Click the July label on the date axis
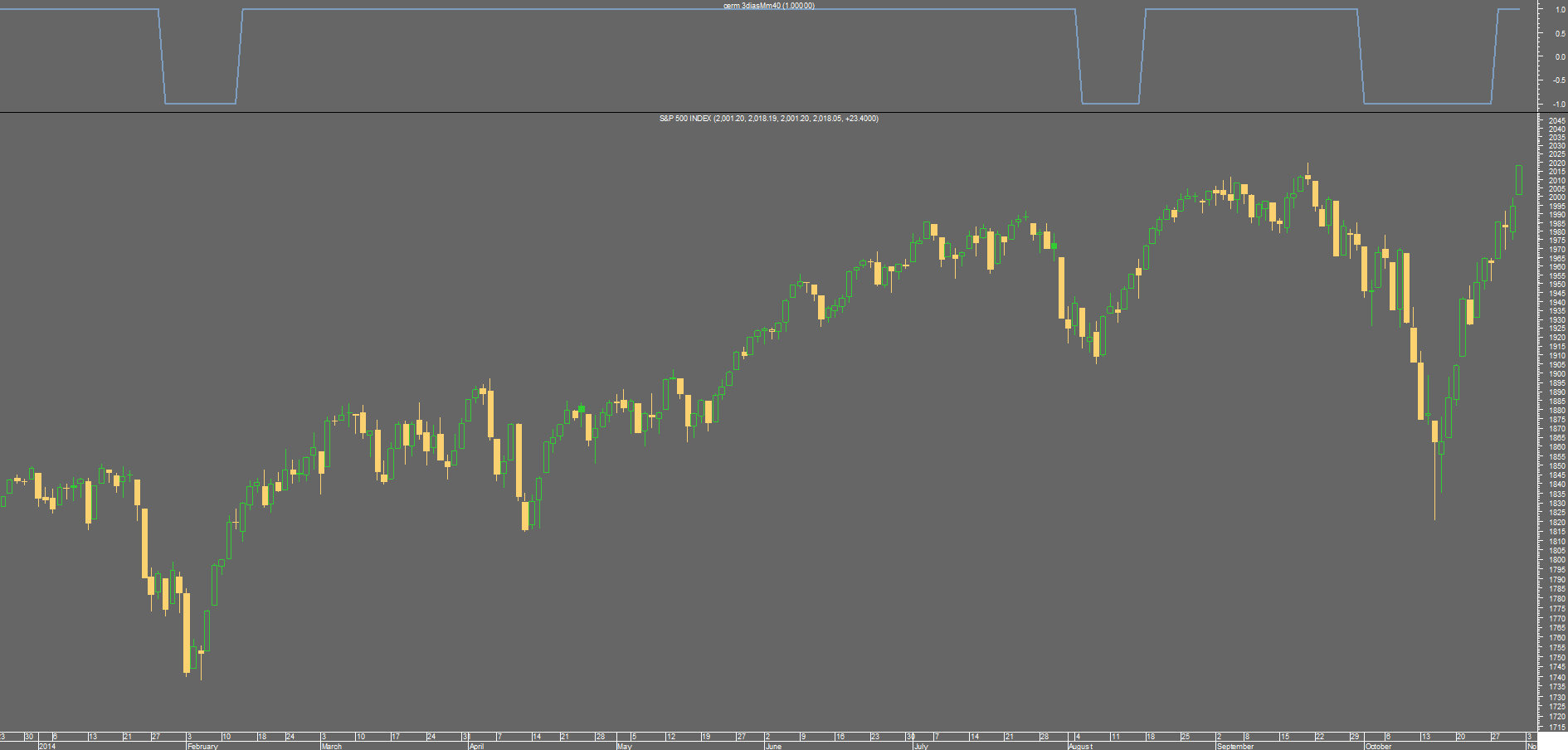Screen dimensions: 1568x750 pos(921,746)
